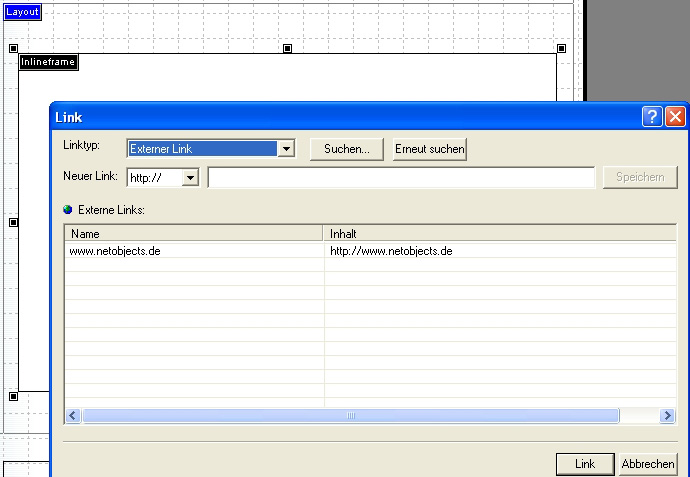Expand the http:// protocol dropdown
This screenshot has height=477, width=690.
[190, 178]
